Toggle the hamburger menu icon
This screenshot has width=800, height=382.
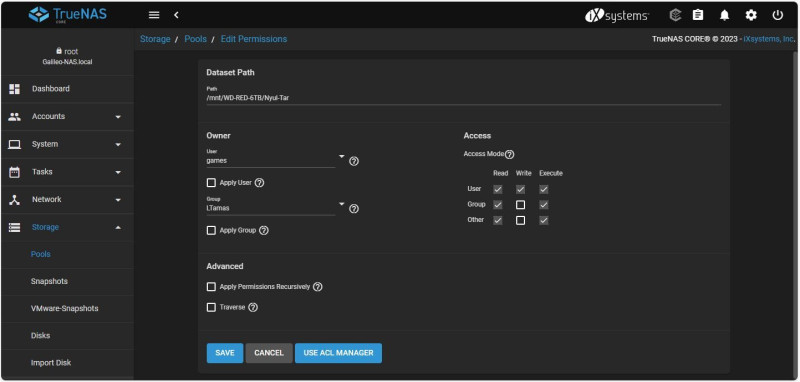tap(154, 15)
